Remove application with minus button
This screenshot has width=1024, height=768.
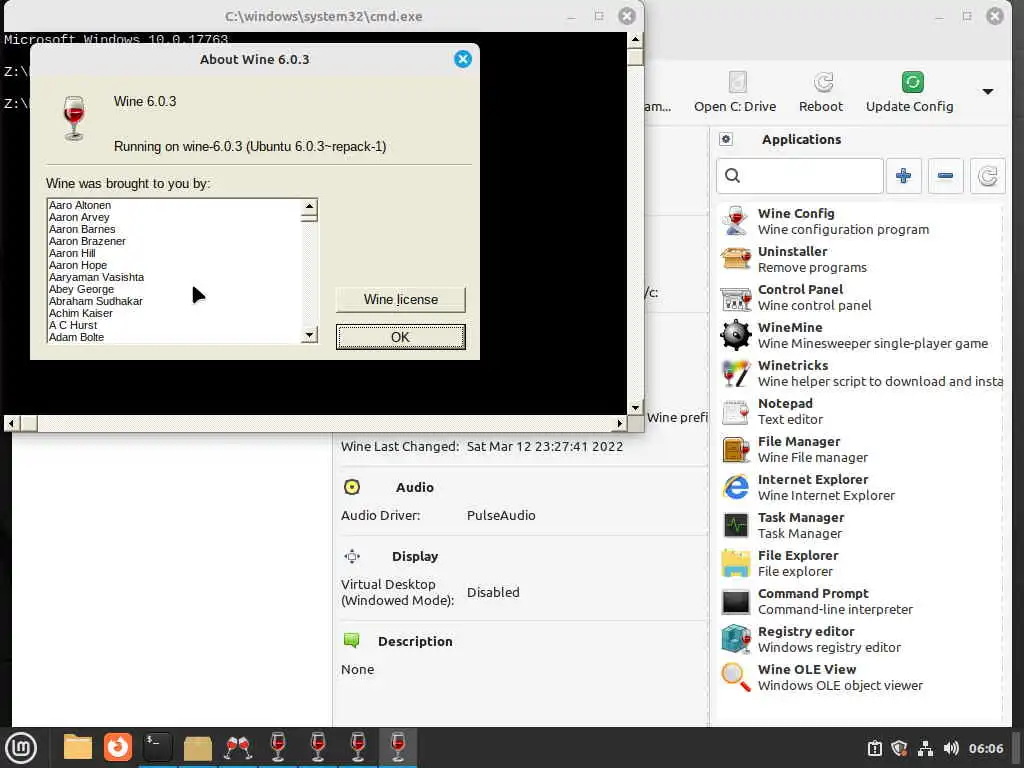tap(945, 176)
